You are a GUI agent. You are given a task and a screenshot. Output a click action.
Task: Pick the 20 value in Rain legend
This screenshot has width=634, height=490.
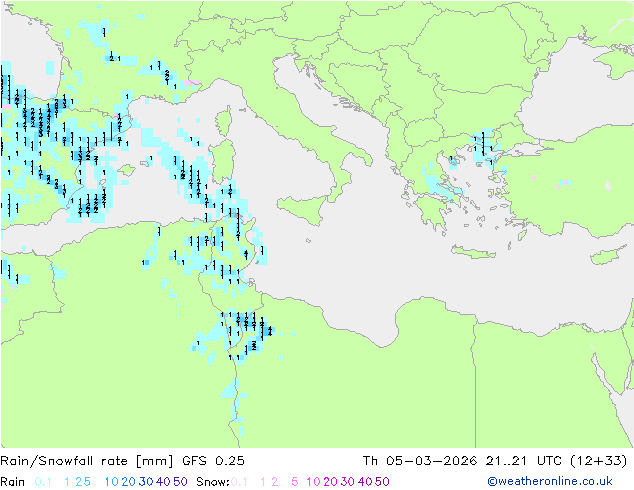128,482
